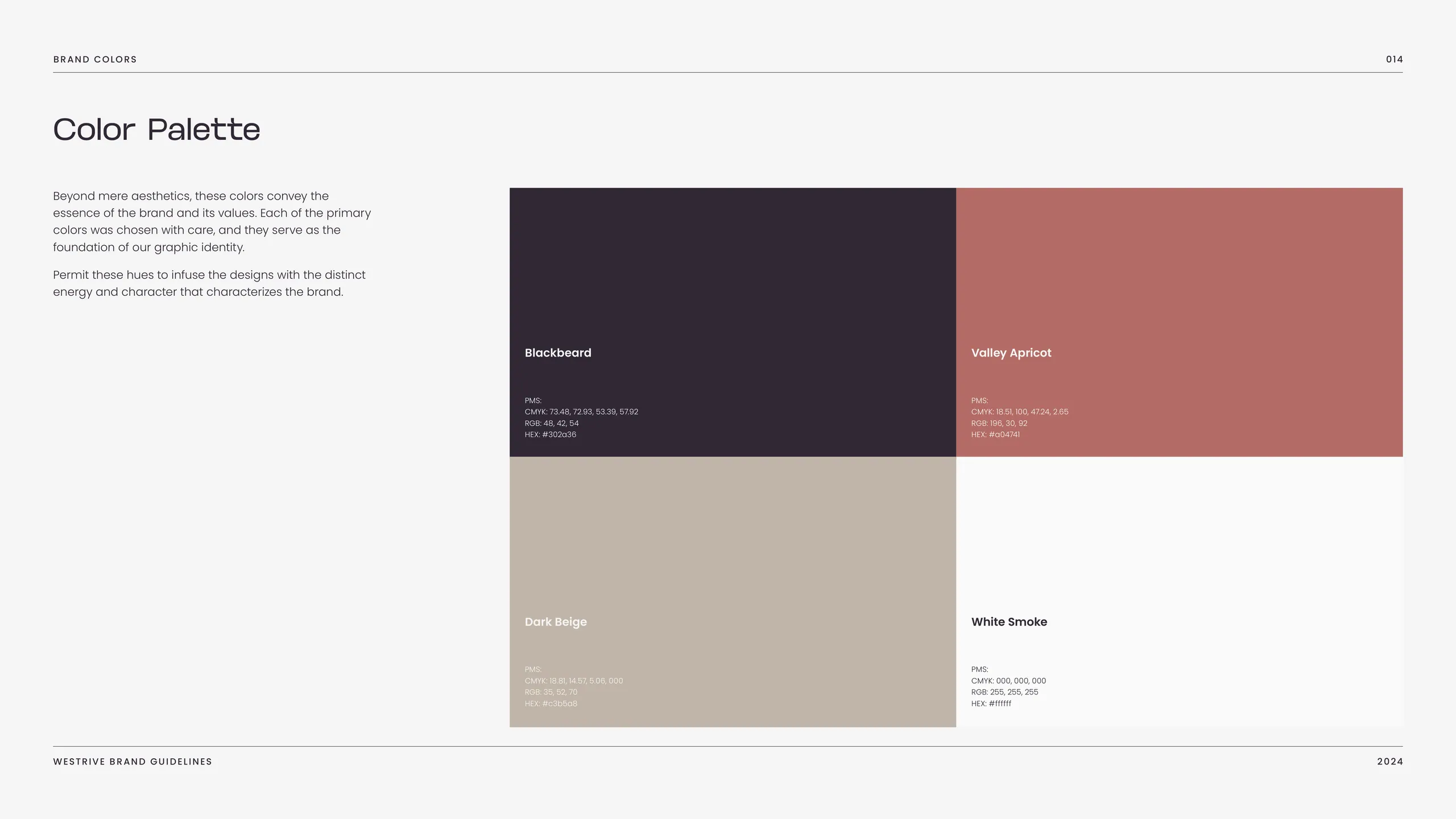This screenshot has height=819, width=1456.
Task: Click "RGB: 255, 255, 255" value
Action: pyautogui.click(x=1005, y=692)
